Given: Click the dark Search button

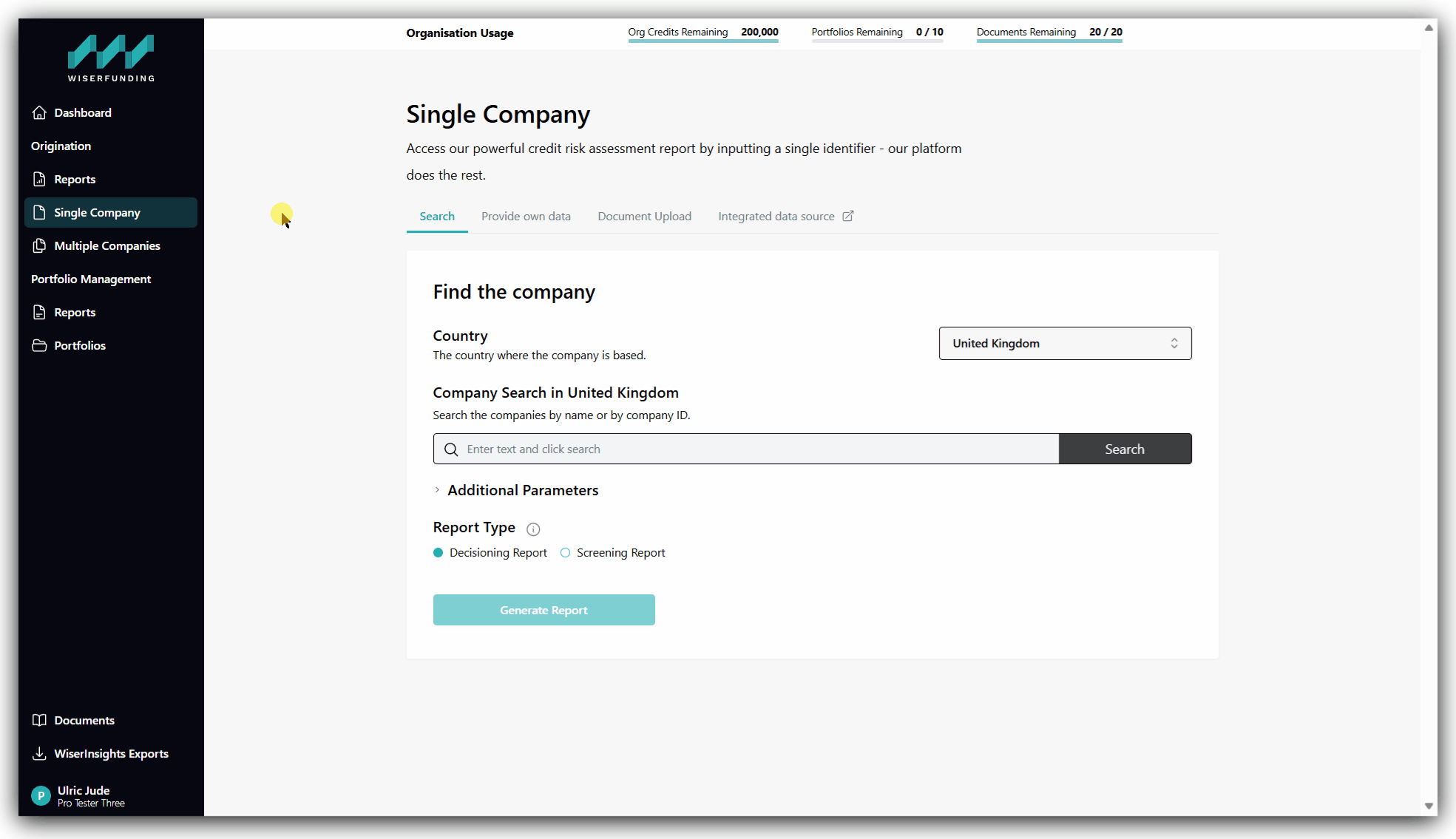Looking at the screenshot, I should coord(1125,449).
